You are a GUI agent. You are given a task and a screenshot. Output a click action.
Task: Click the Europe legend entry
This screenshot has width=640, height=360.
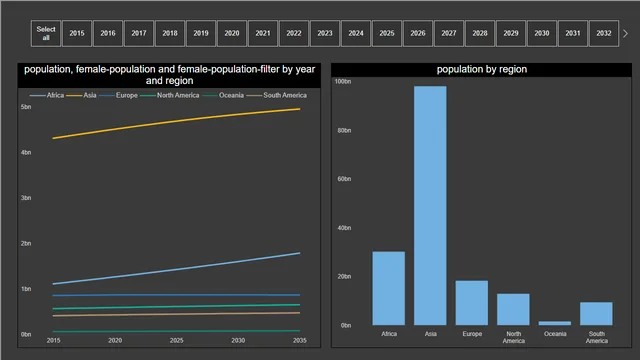(x=118, y=95)
